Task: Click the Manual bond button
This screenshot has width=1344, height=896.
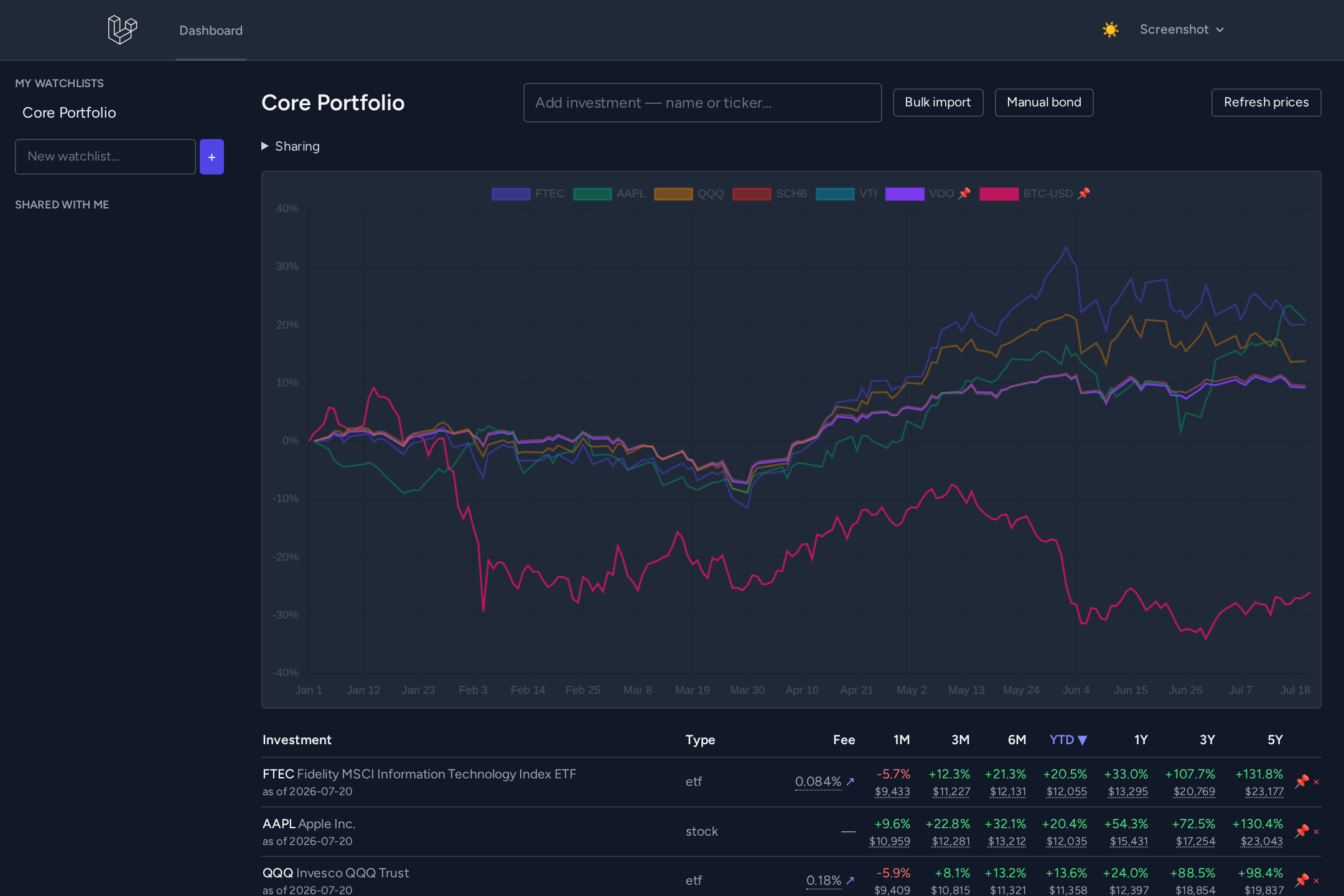Action: click(1043, 103)
